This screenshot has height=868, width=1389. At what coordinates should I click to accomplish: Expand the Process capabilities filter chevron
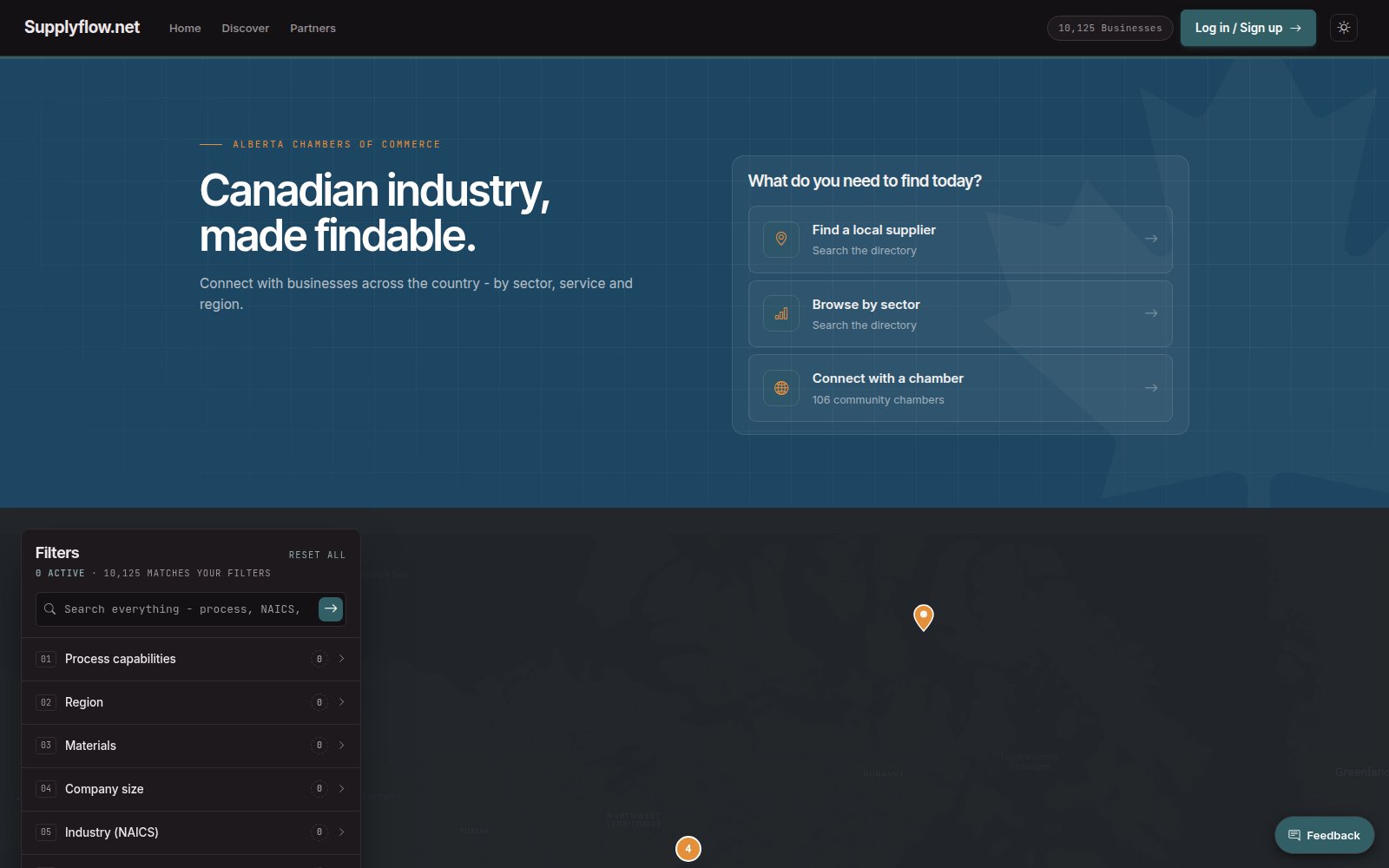tap(341, 659)
